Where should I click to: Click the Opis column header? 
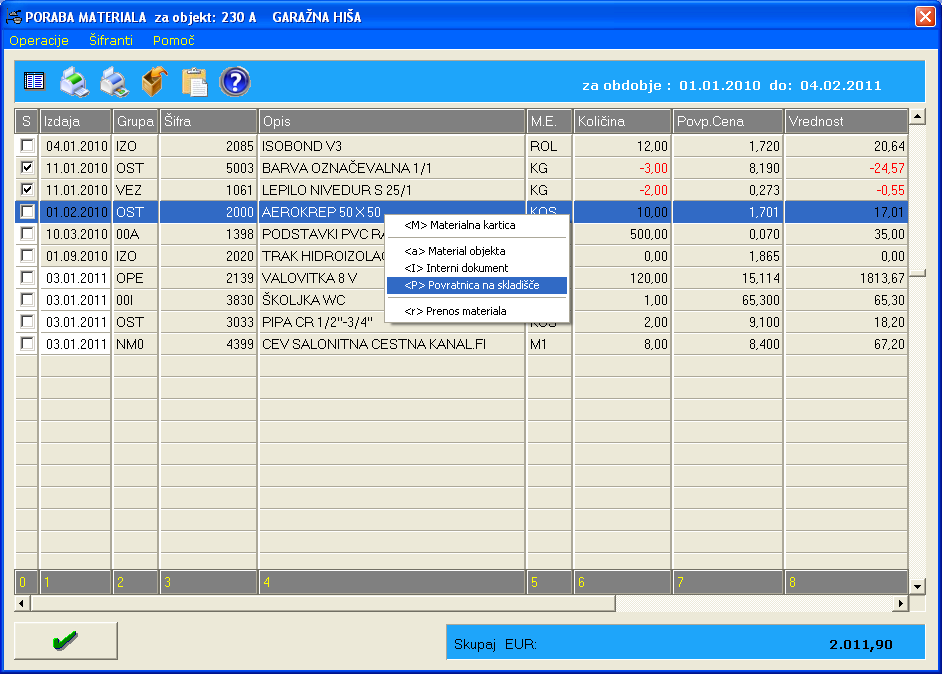(392, 121)
